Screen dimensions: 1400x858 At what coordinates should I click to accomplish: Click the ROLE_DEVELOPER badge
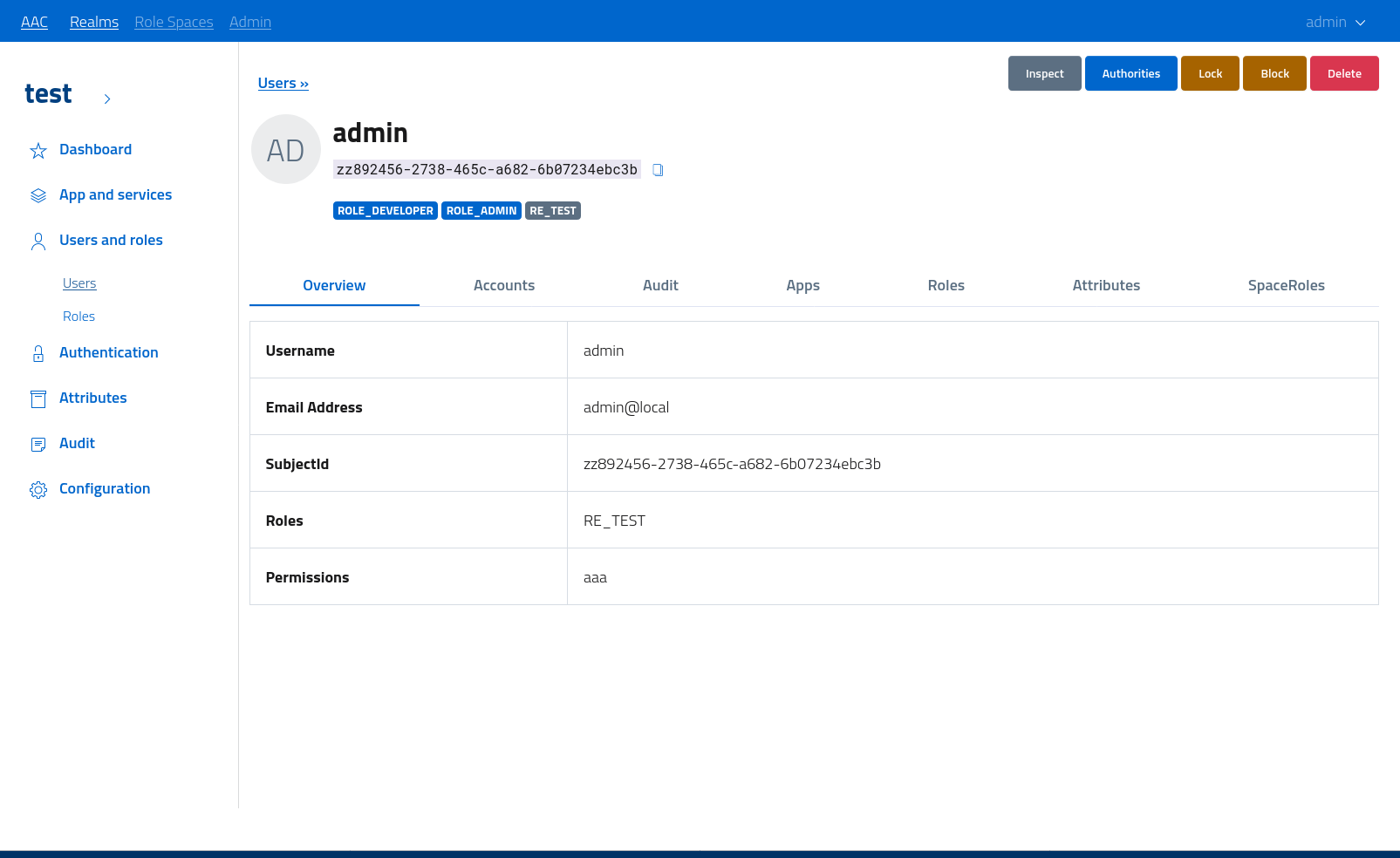click(x=386, y=211)
